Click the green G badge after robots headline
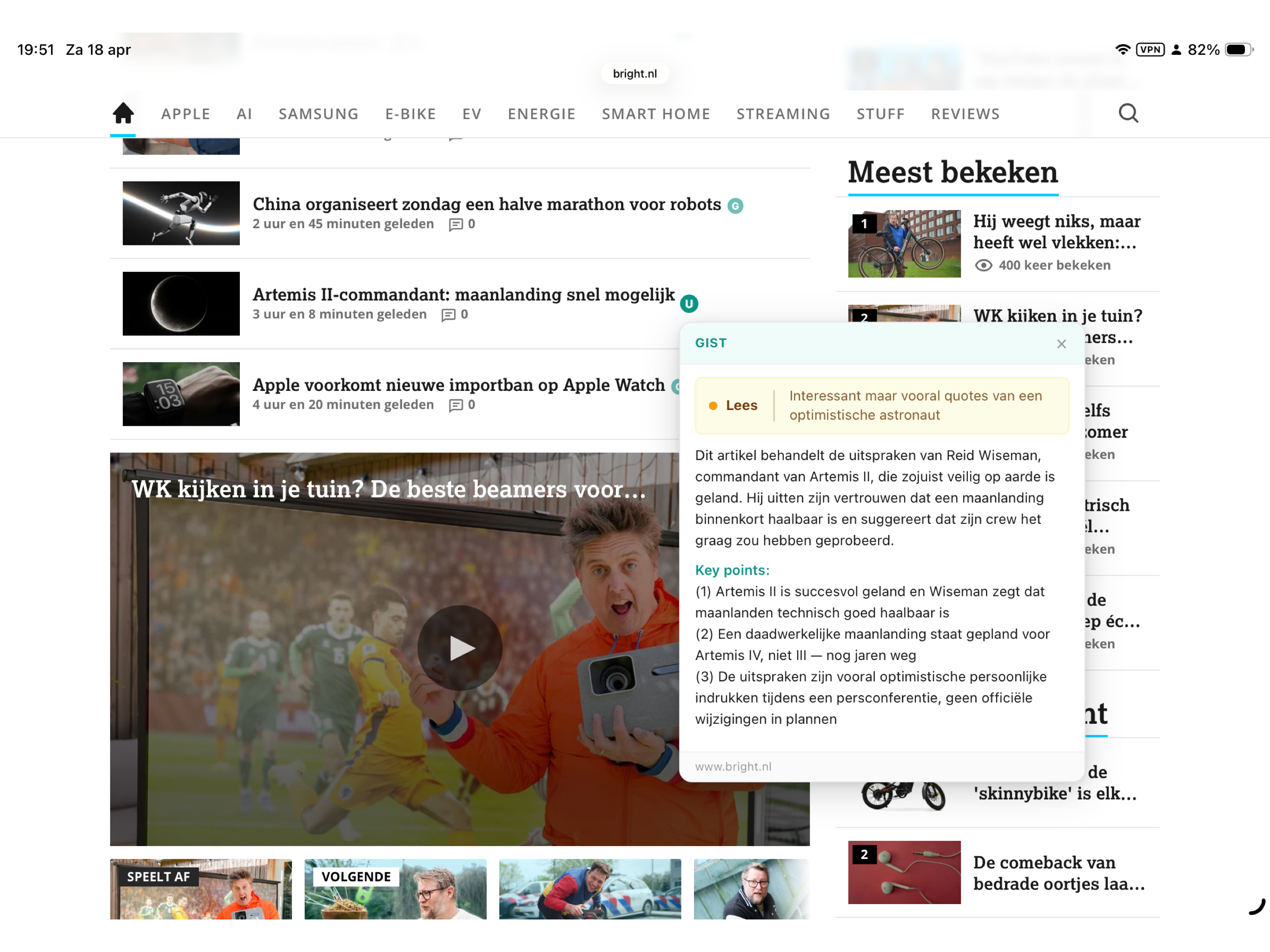Viewport: 1270px width, 952px height. tap(735, 205)
